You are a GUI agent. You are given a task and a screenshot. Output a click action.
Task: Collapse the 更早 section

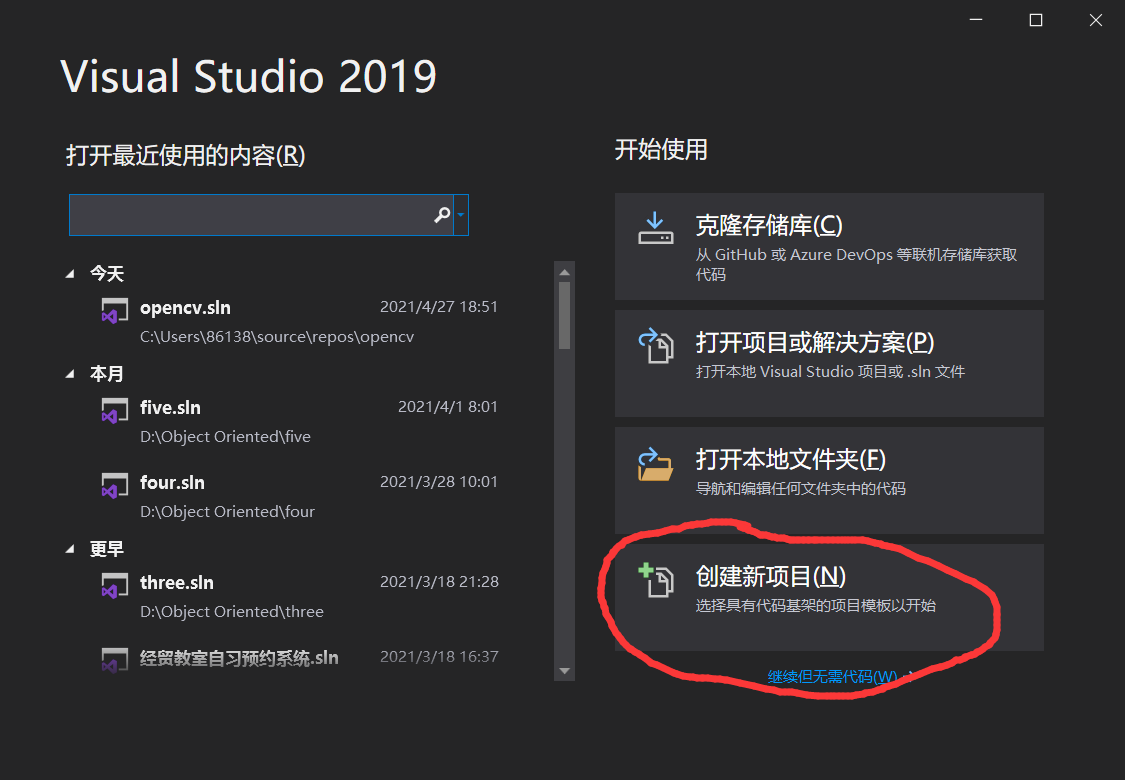click(69, 548)
